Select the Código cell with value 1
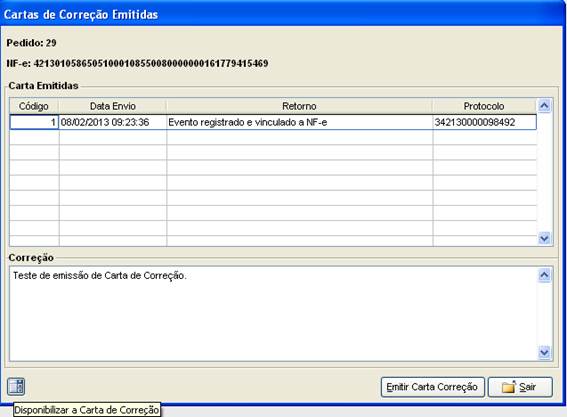The image size is (567, 417). (x=34, y=122)
